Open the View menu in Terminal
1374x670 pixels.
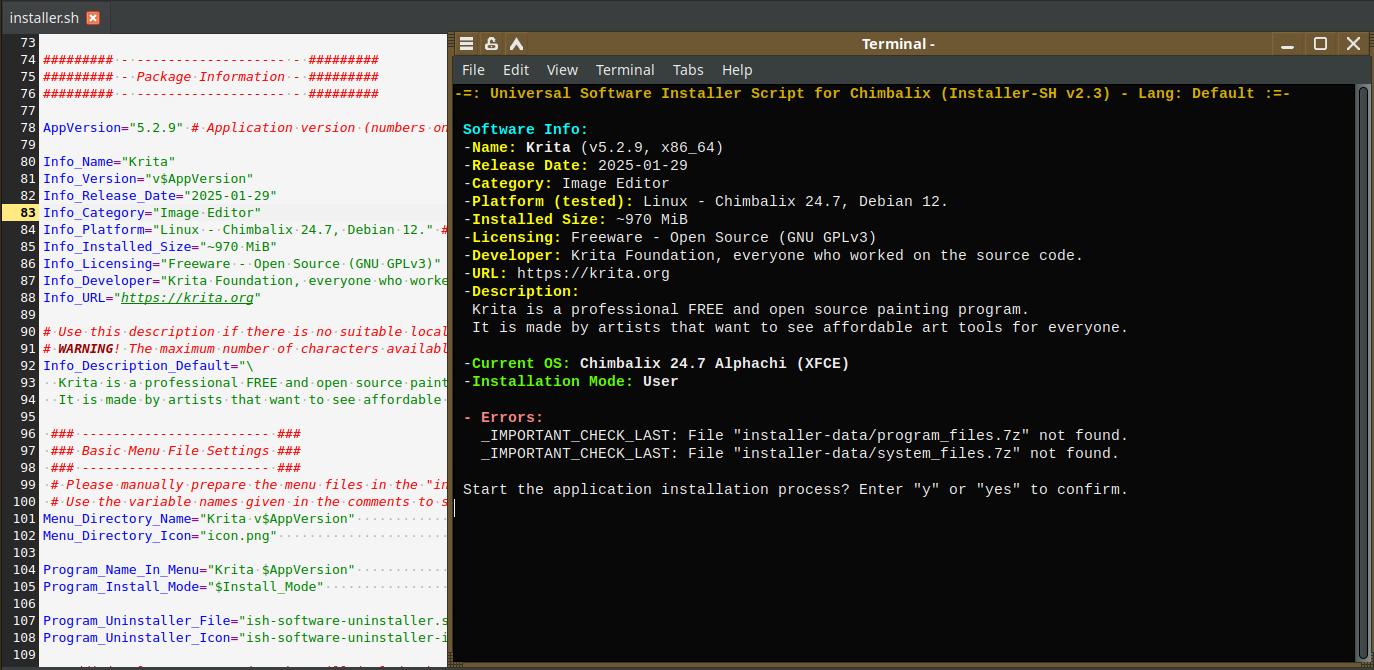pyautogui.click(x=562, y=70)
